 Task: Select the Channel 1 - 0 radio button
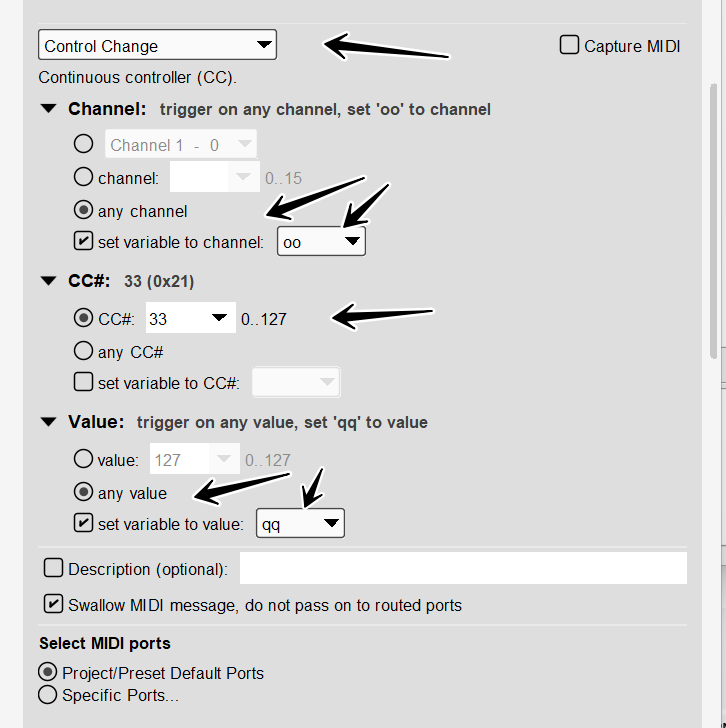85,144
